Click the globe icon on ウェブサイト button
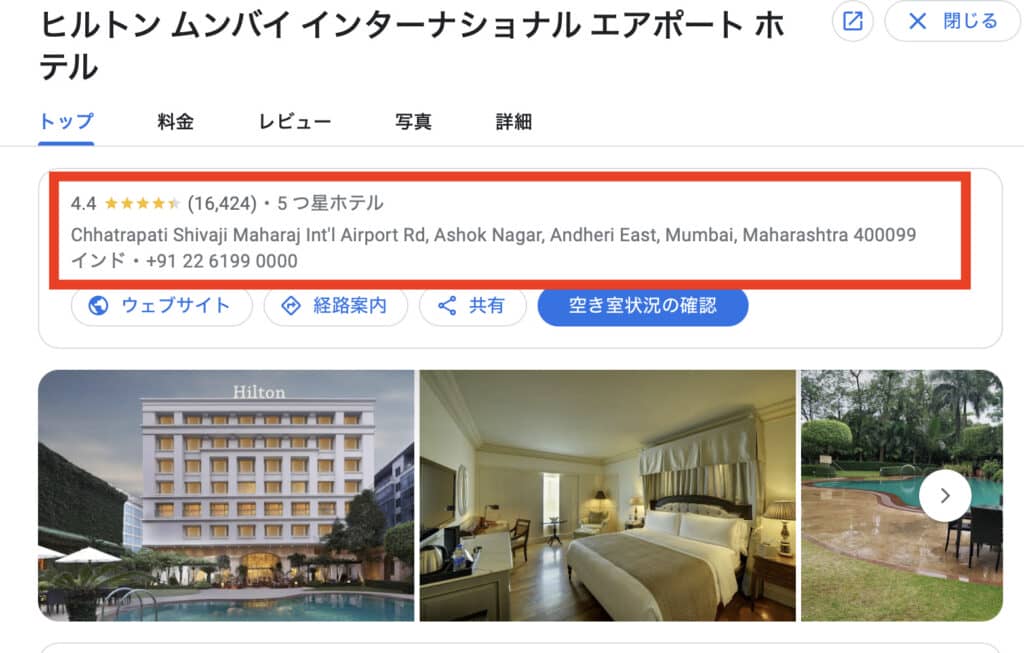This screenshot has width=1024, height=653. pos(98,305)
